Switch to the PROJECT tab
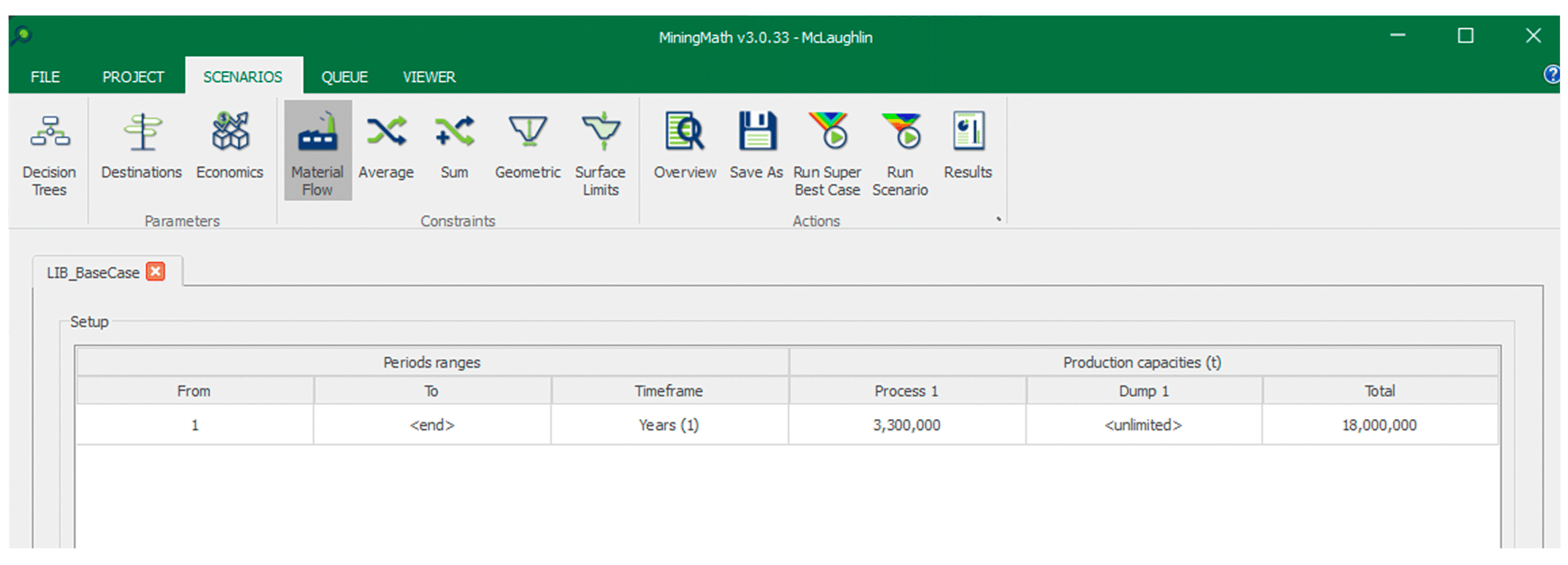The width and height of the screenshot is (1568, 565). (133, 77)
